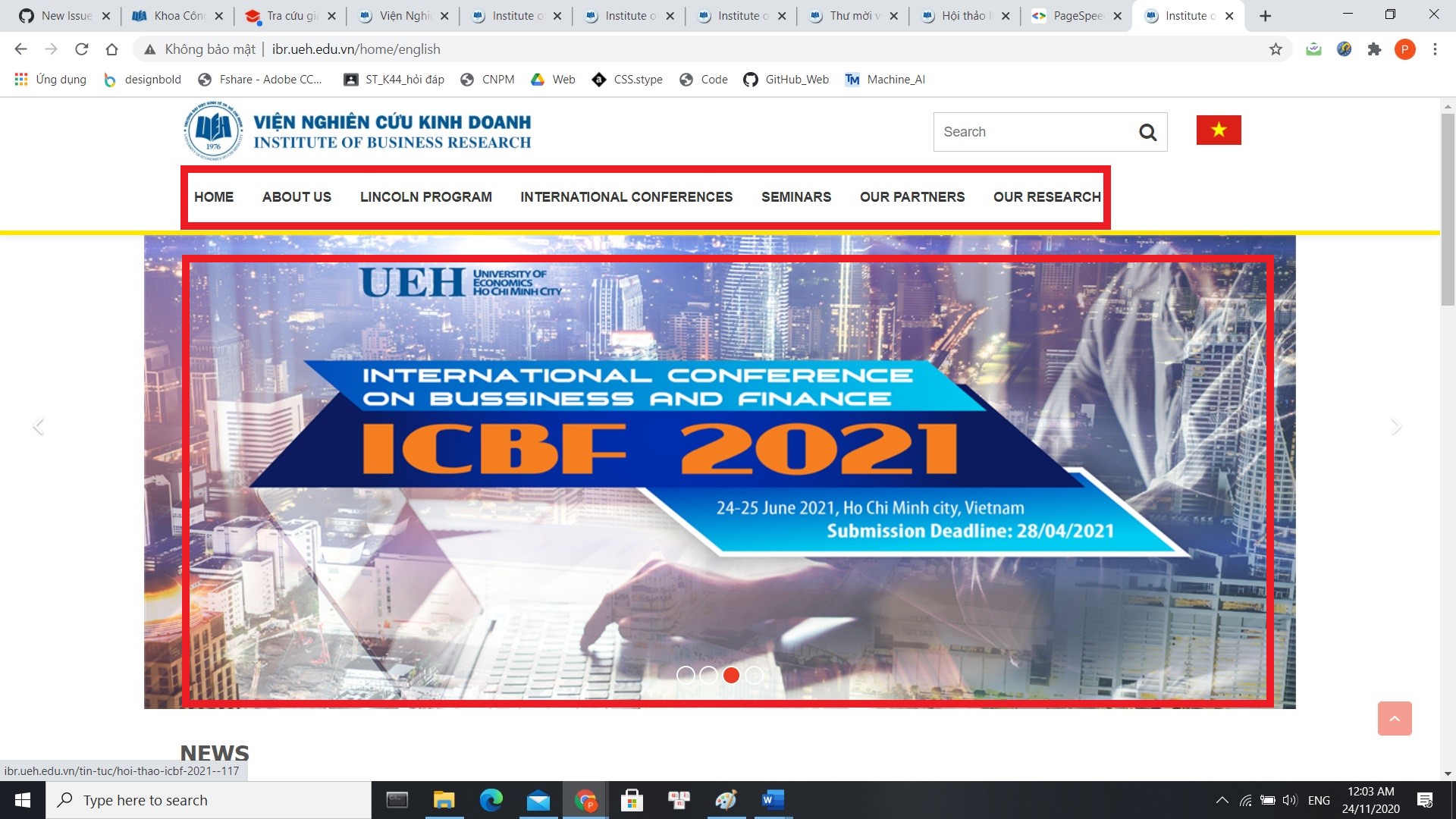
Task: Switch to the PageSpeed browser tab
Action: pos(1075,15)
